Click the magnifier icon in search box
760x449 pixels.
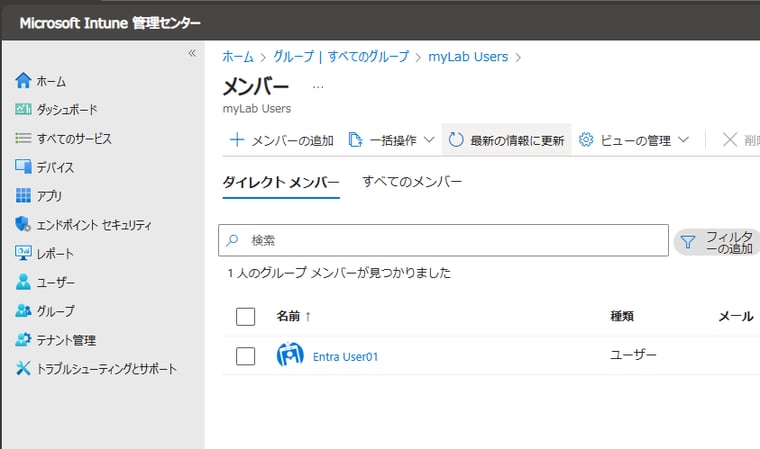233,240
